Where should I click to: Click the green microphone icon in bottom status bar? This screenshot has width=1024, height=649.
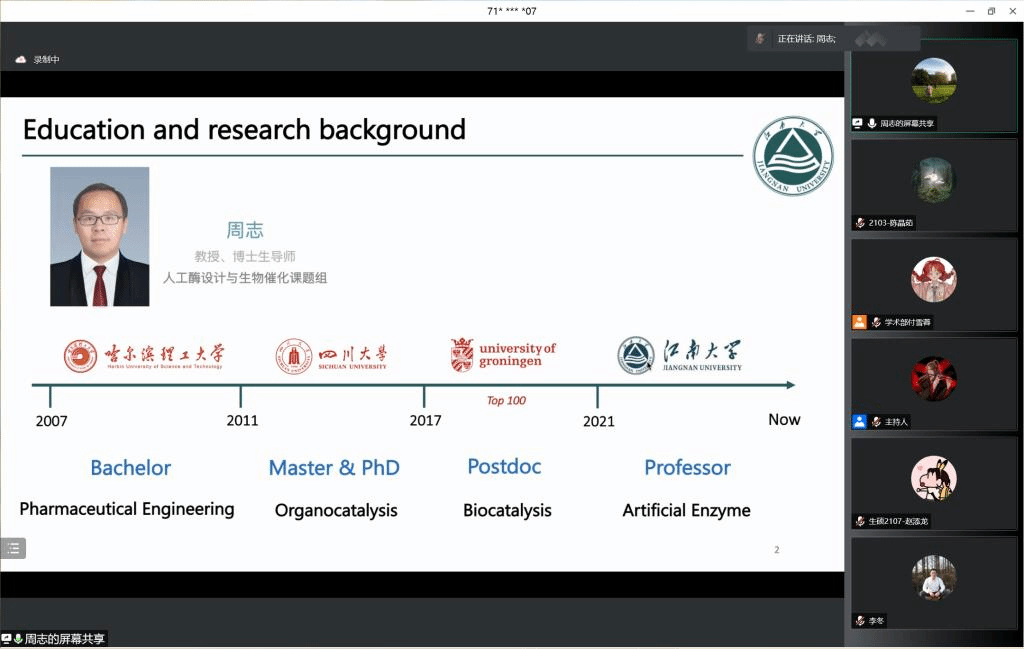click(18, 639)
